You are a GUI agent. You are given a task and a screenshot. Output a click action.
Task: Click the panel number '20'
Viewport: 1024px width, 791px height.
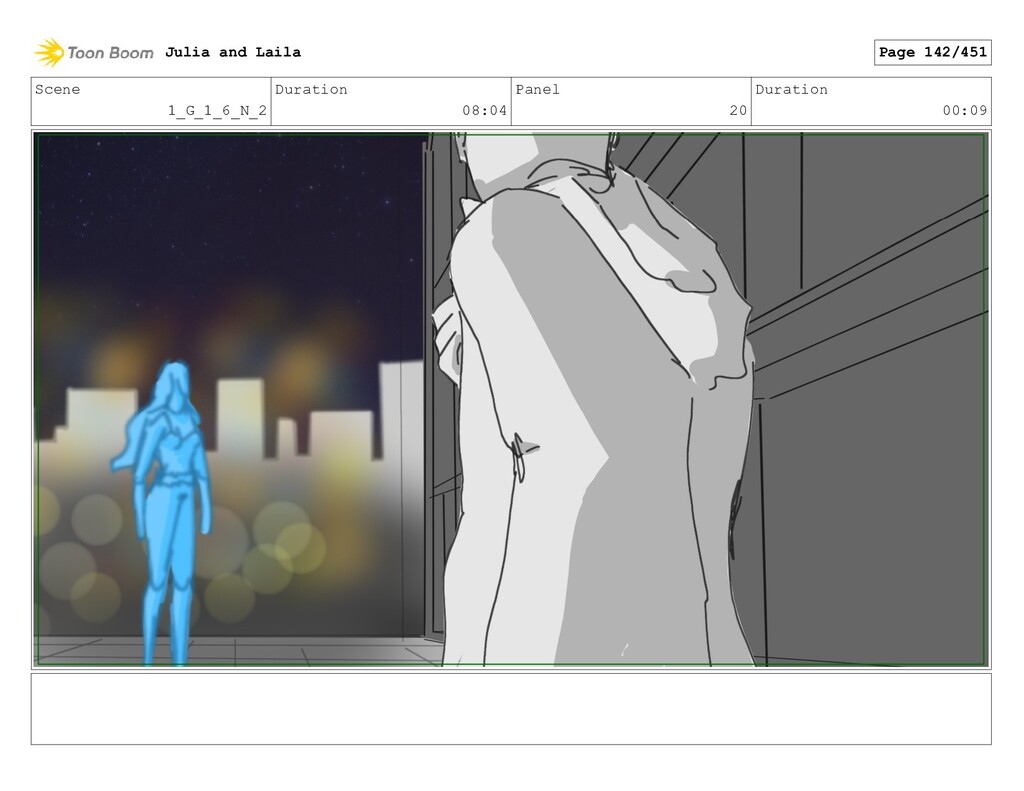(738, 110)
